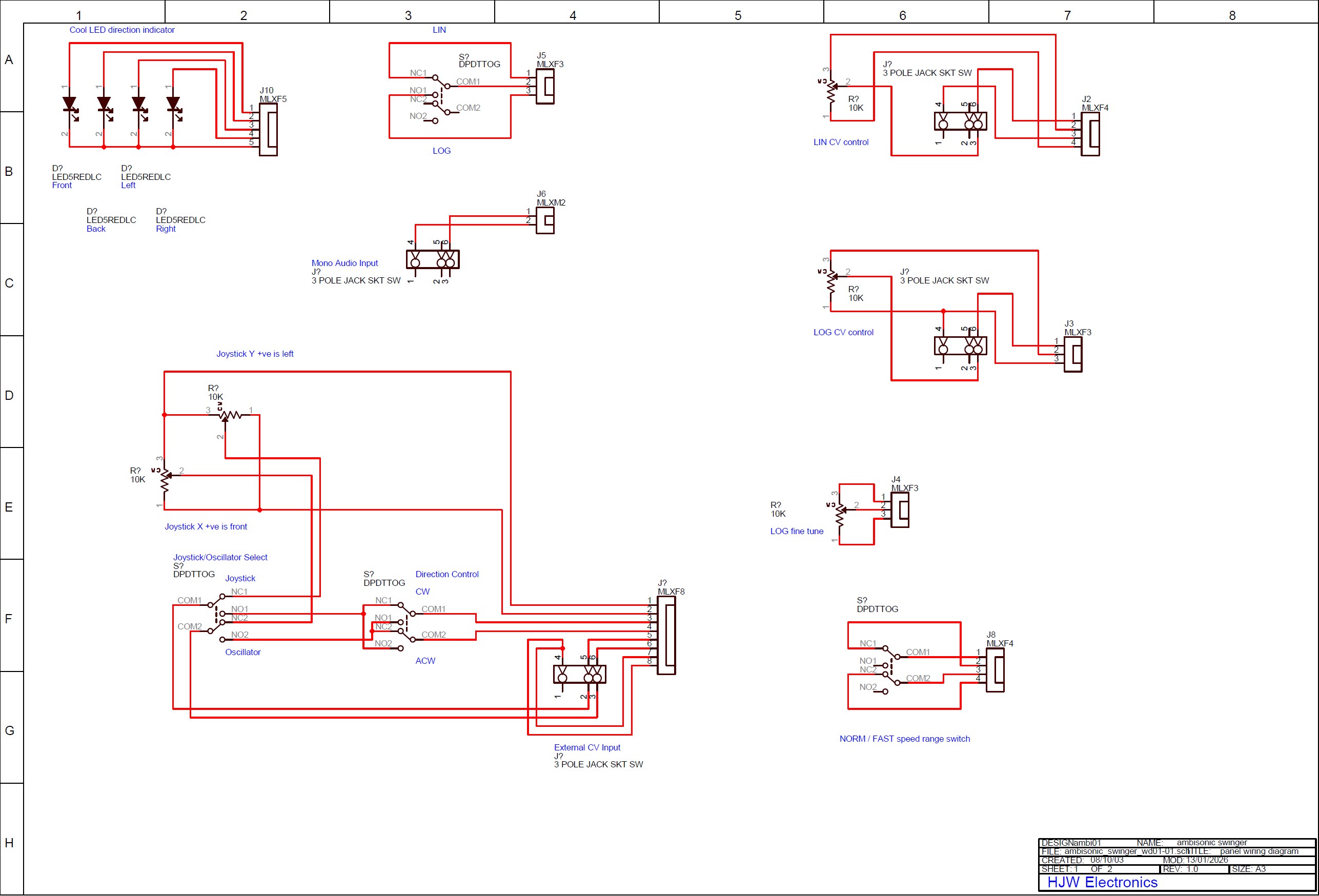The image size is (1319, 896).
Task: Click the 'Cool LED direction indicator' label
Action: 122,30
